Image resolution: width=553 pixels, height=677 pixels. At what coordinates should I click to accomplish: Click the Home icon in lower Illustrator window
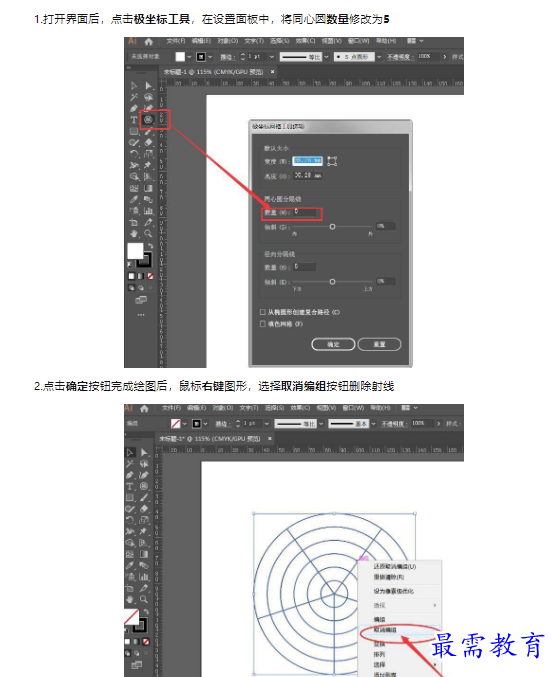point(144,408)
